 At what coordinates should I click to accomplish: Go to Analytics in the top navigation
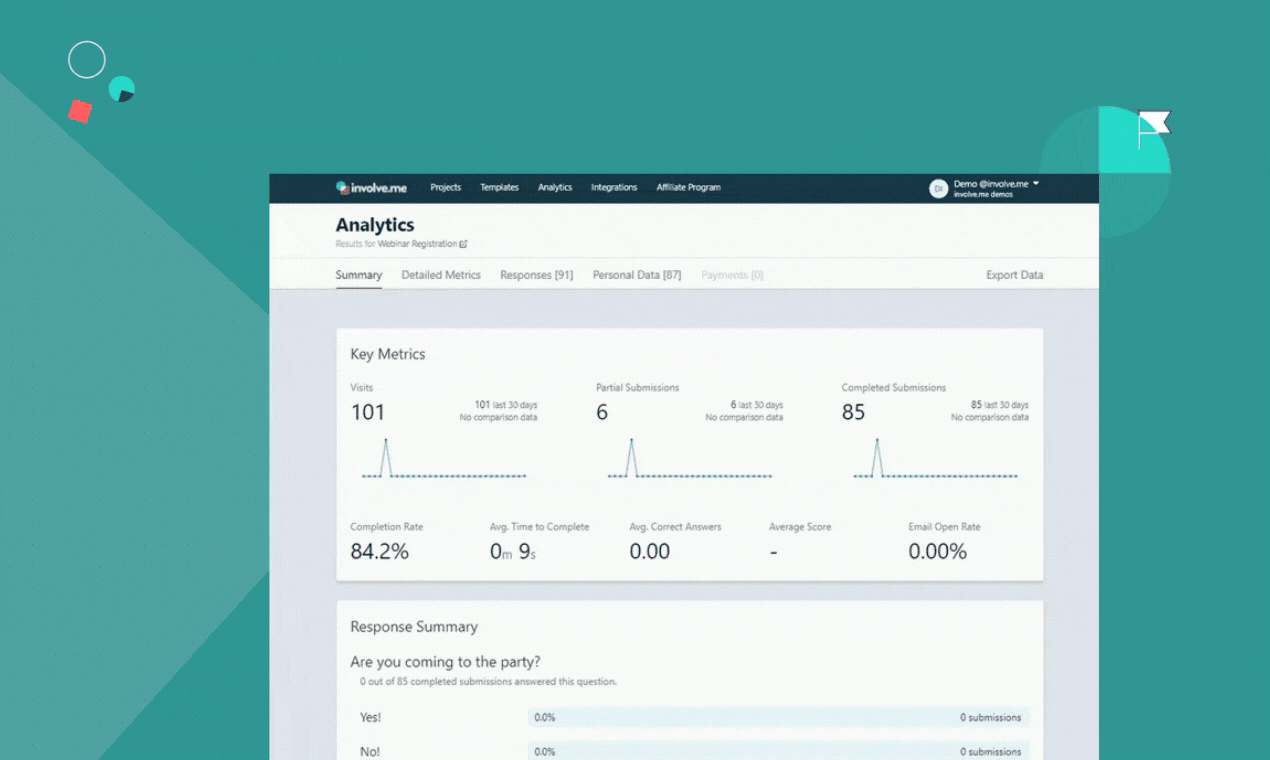tap(555, 188)
